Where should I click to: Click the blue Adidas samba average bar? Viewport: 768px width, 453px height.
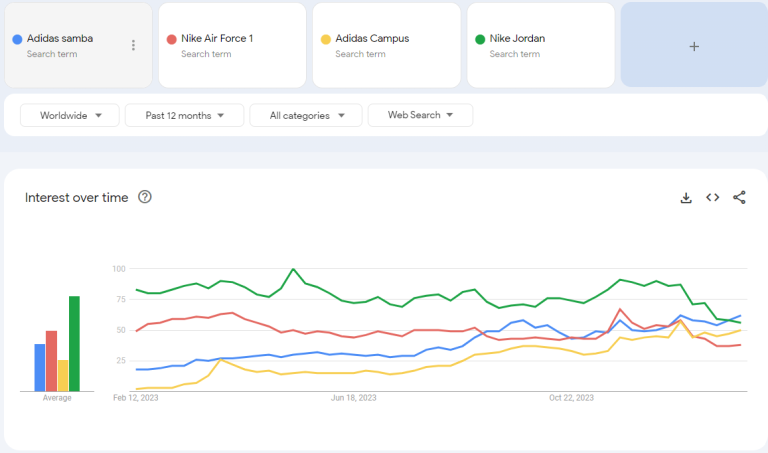(x=40, y=367)
